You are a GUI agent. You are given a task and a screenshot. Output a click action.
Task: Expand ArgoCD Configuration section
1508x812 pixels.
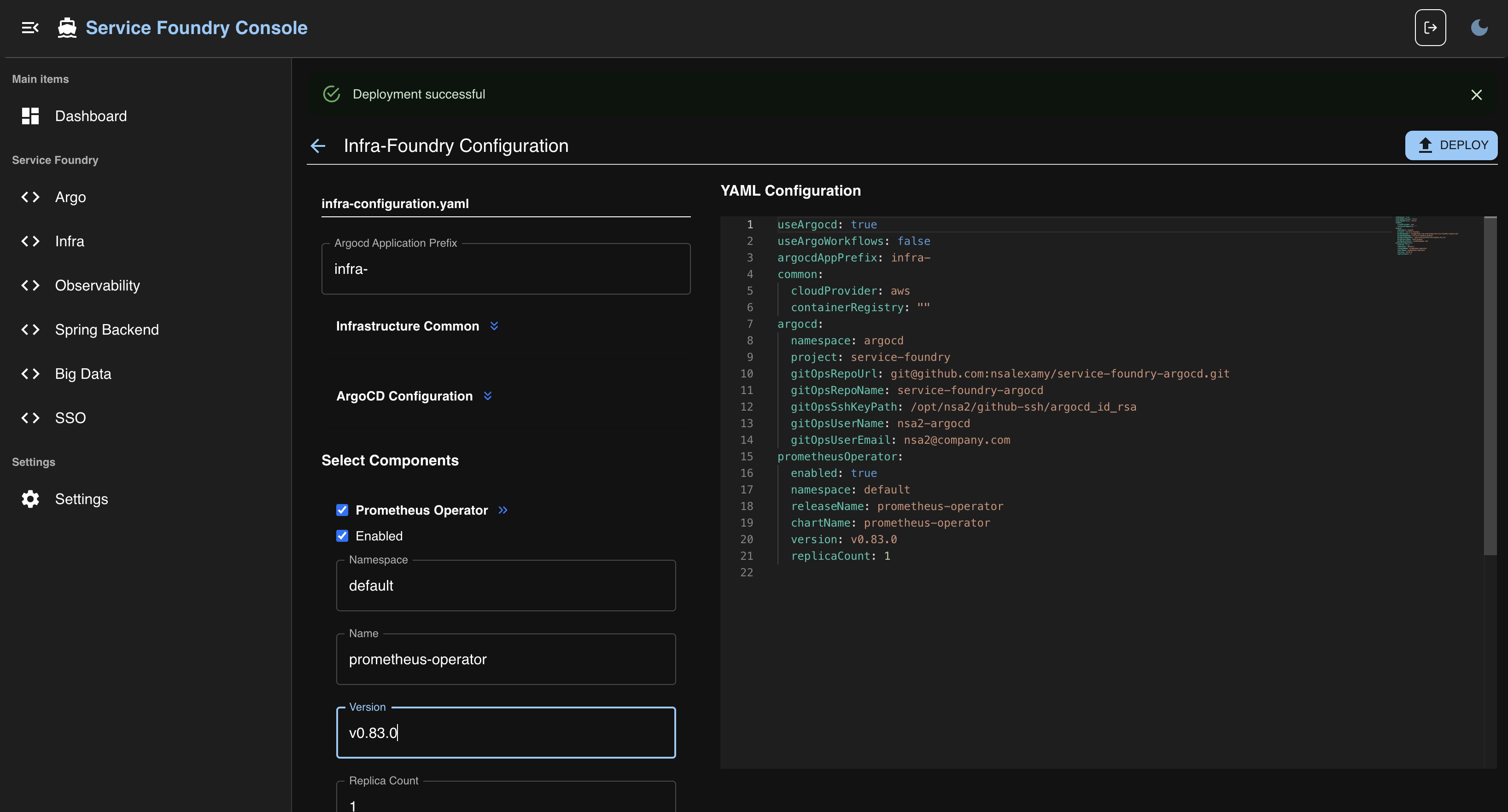coord(488,396)
